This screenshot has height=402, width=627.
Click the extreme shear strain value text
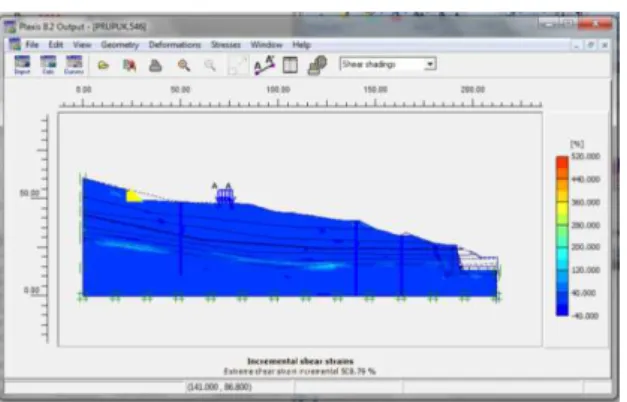click(300, 372)
